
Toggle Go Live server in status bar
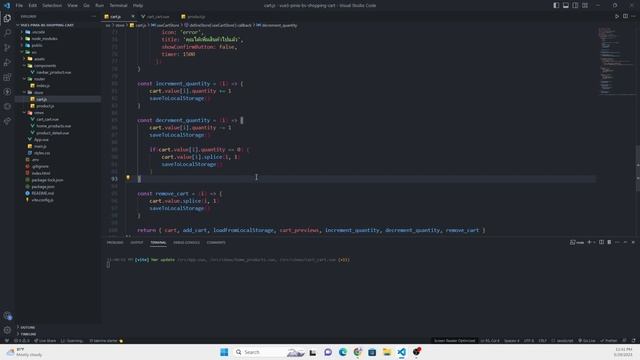click(x=587, y=340)
